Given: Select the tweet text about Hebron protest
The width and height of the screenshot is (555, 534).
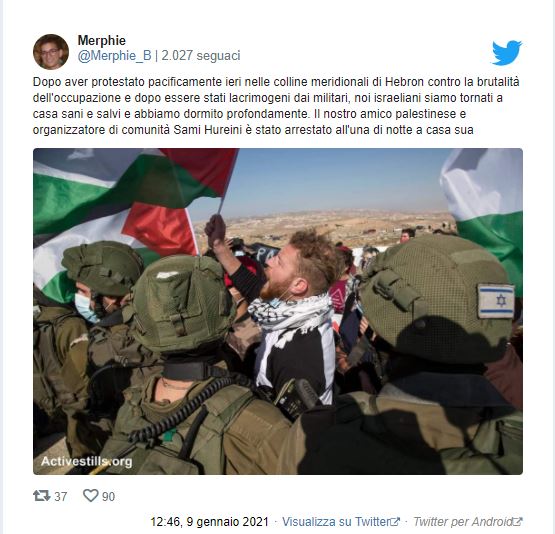Looking at the screenshot, I should [x=276, y=106].
